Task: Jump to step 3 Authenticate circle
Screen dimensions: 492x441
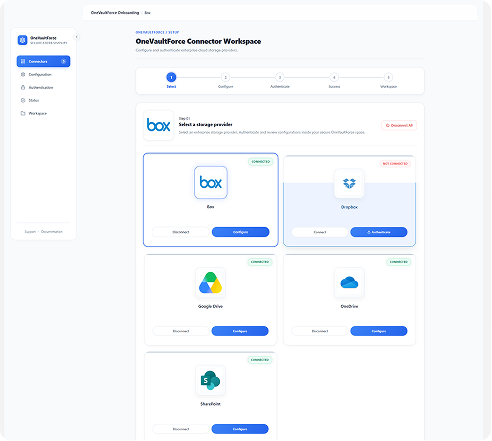Action: point(280,77)
